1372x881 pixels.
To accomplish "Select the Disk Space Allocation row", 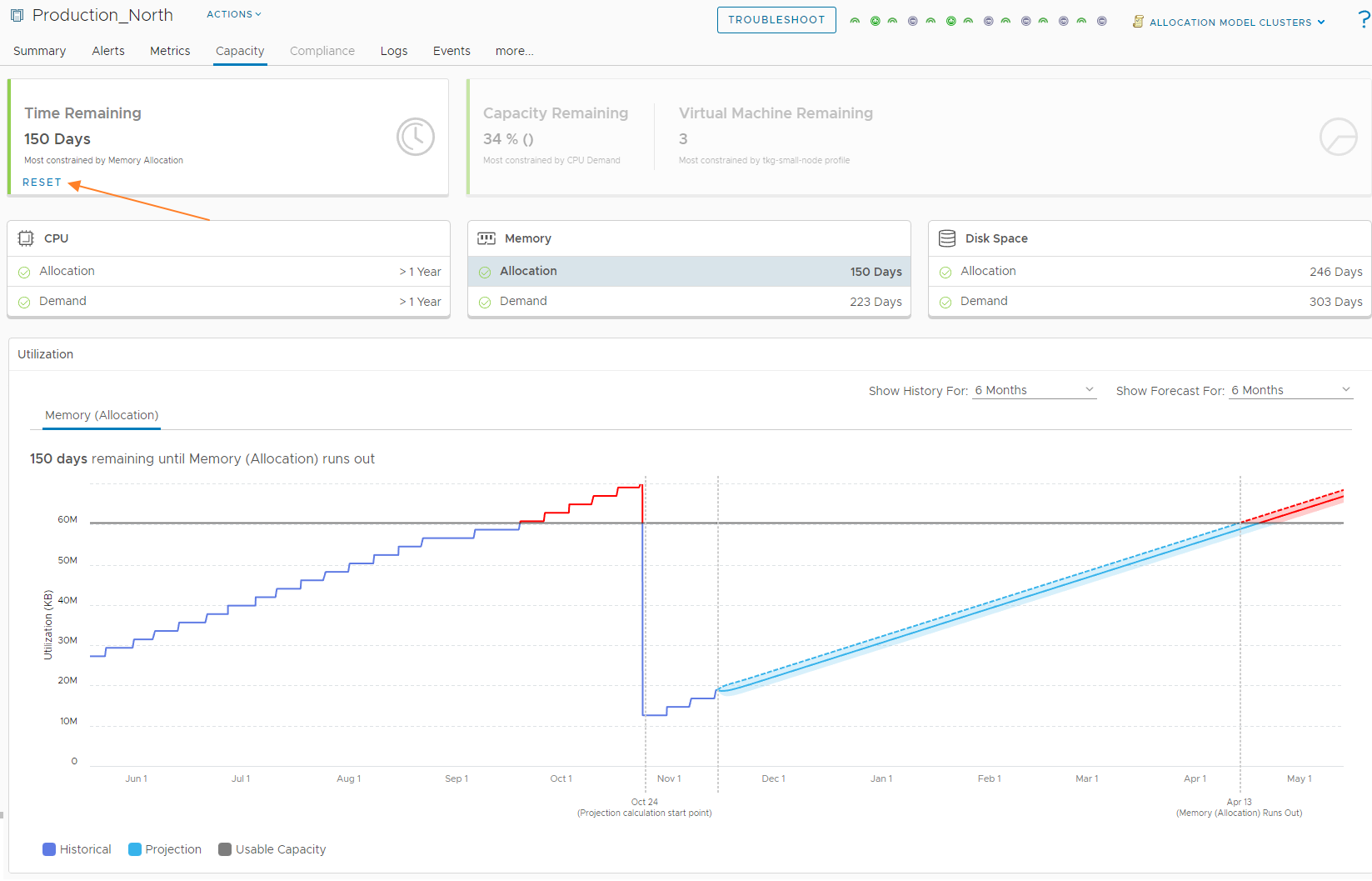I will pos(1150,272).
